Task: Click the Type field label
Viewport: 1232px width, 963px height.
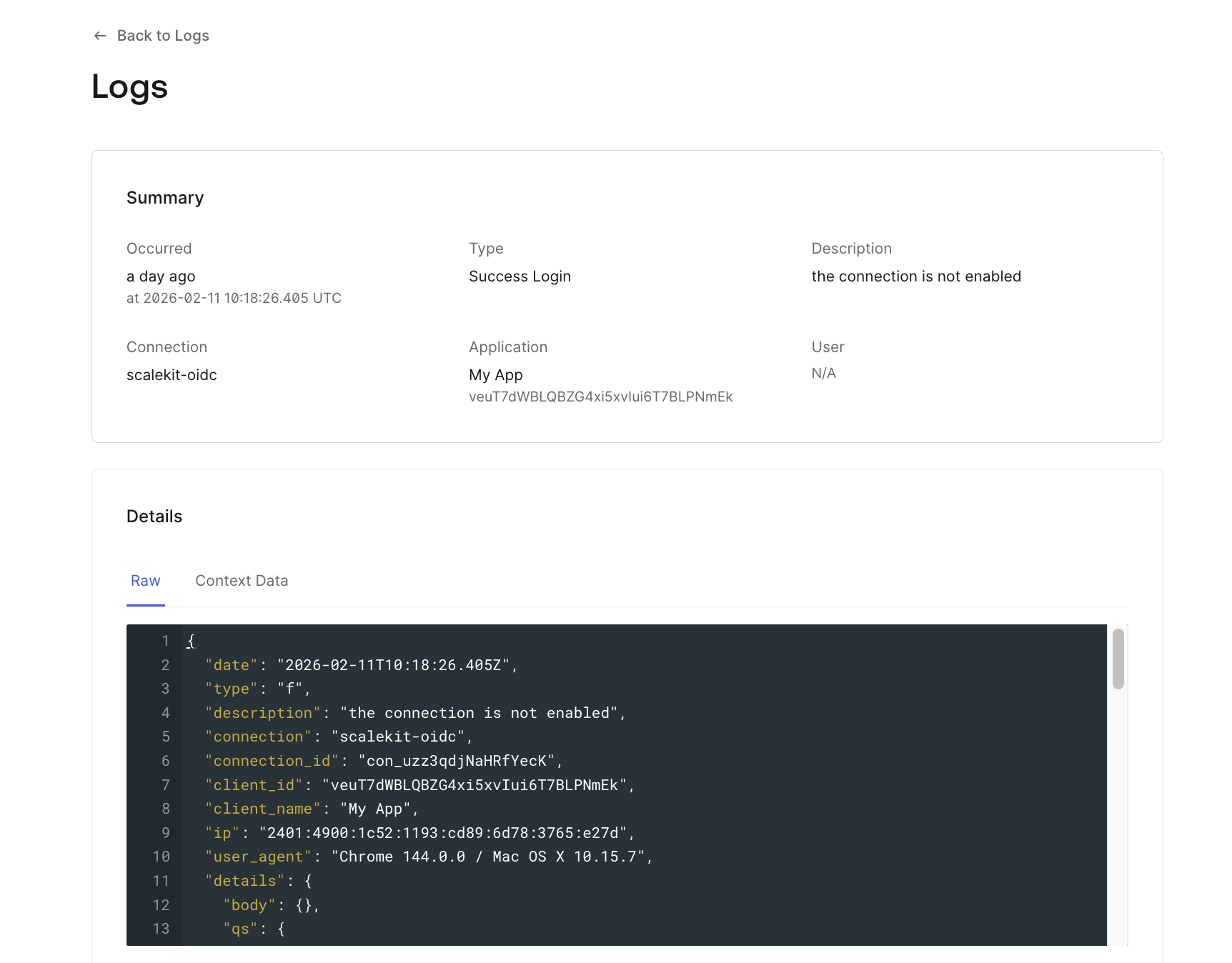Action: coord(486,249)
